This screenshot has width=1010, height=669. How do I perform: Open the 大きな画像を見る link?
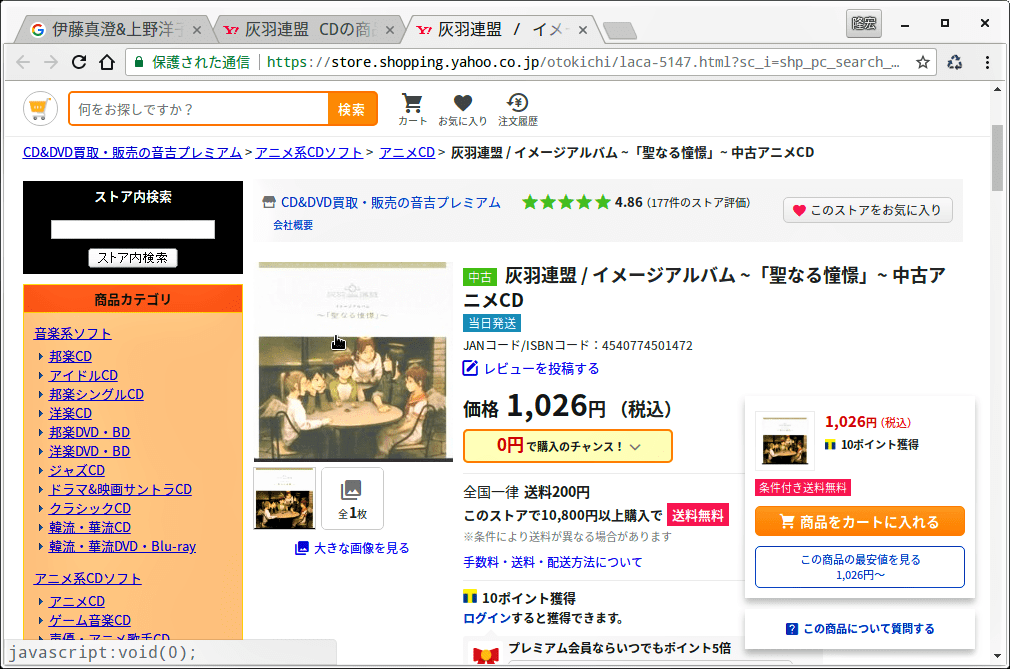pos(361,548)
